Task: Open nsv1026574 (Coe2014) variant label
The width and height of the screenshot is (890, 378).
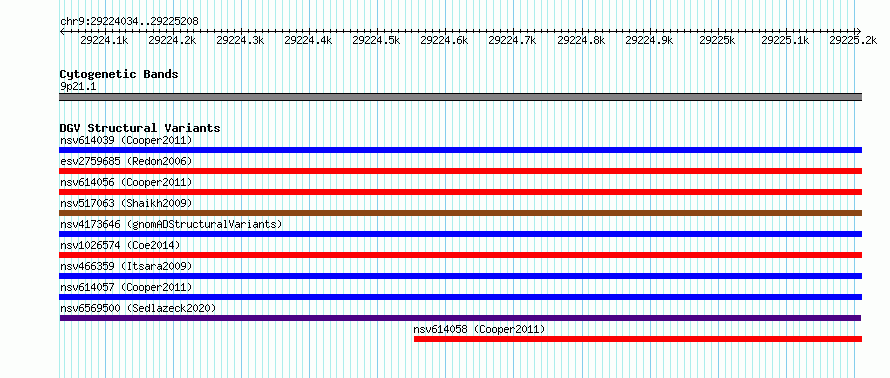Action: pos(120,245)
